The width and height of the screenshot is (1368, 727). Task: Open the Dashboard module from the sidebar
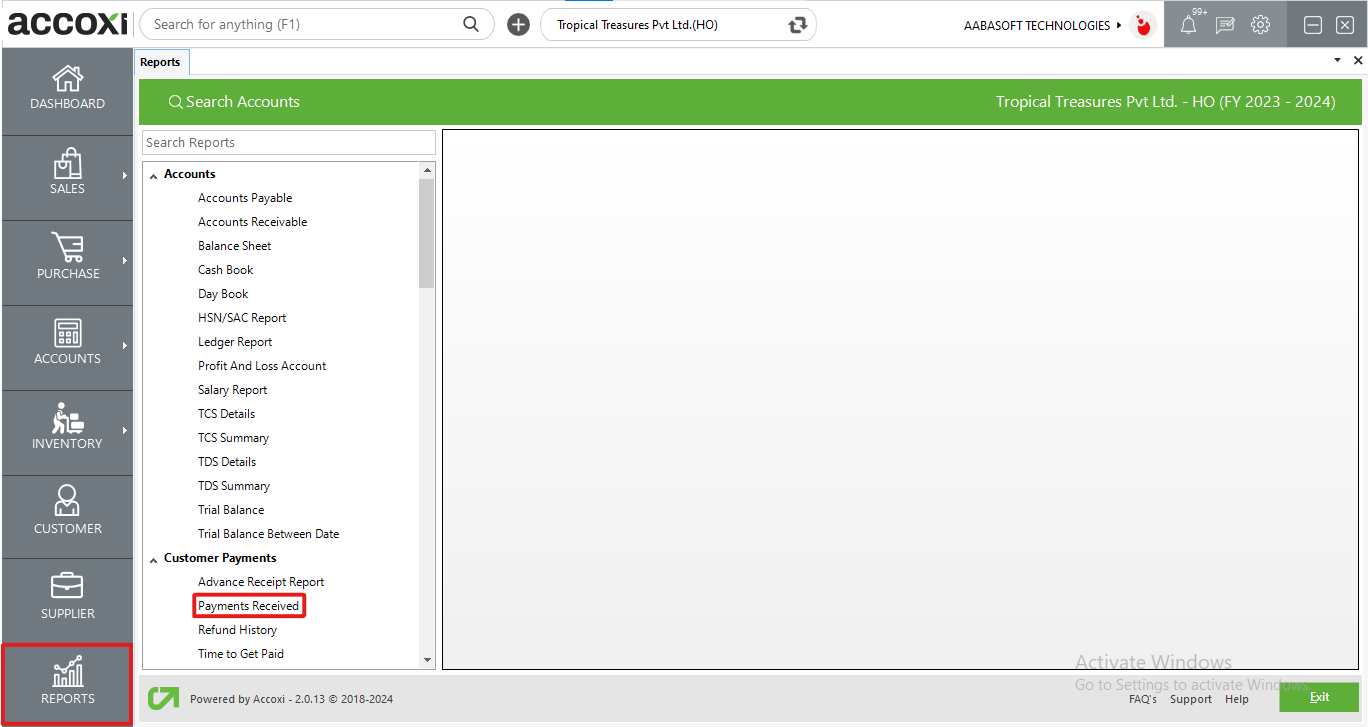pos(67,90)
